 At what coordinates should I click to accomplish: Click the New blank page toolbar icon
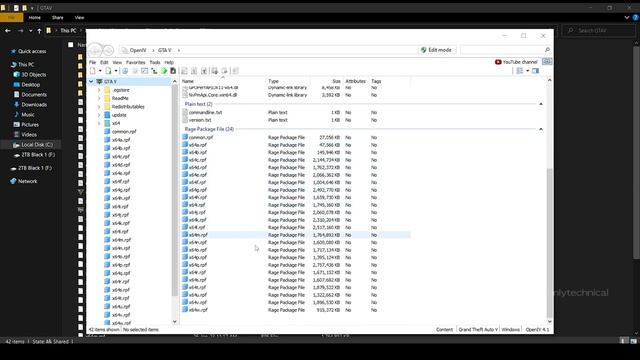[93, 71]
